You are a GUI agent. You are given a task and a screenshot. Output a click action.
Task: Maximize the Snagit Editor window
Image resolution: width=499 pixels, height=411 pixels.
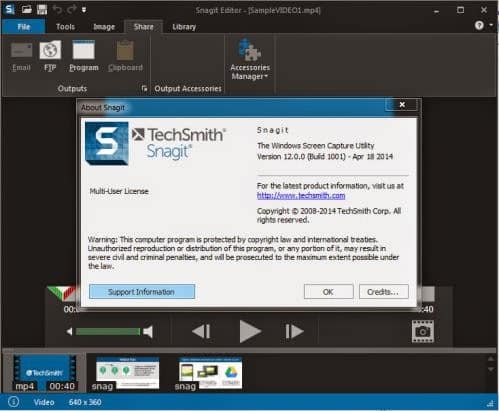point(460,10)
